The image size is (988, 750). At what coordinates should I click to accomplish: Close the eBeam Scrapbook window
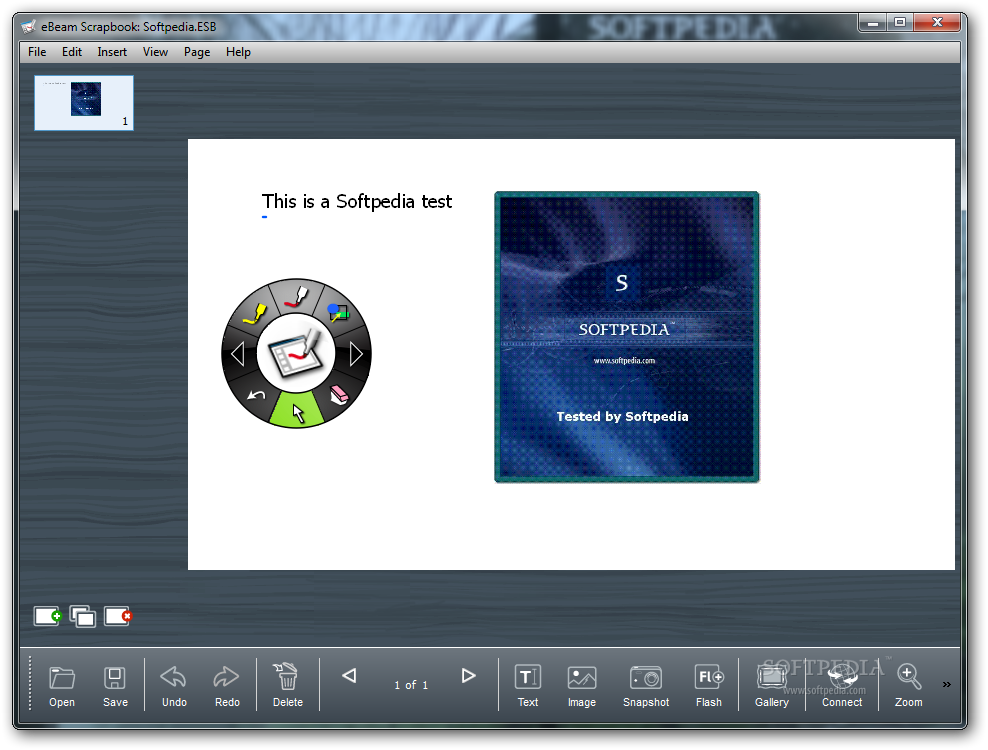click(937, 23)
